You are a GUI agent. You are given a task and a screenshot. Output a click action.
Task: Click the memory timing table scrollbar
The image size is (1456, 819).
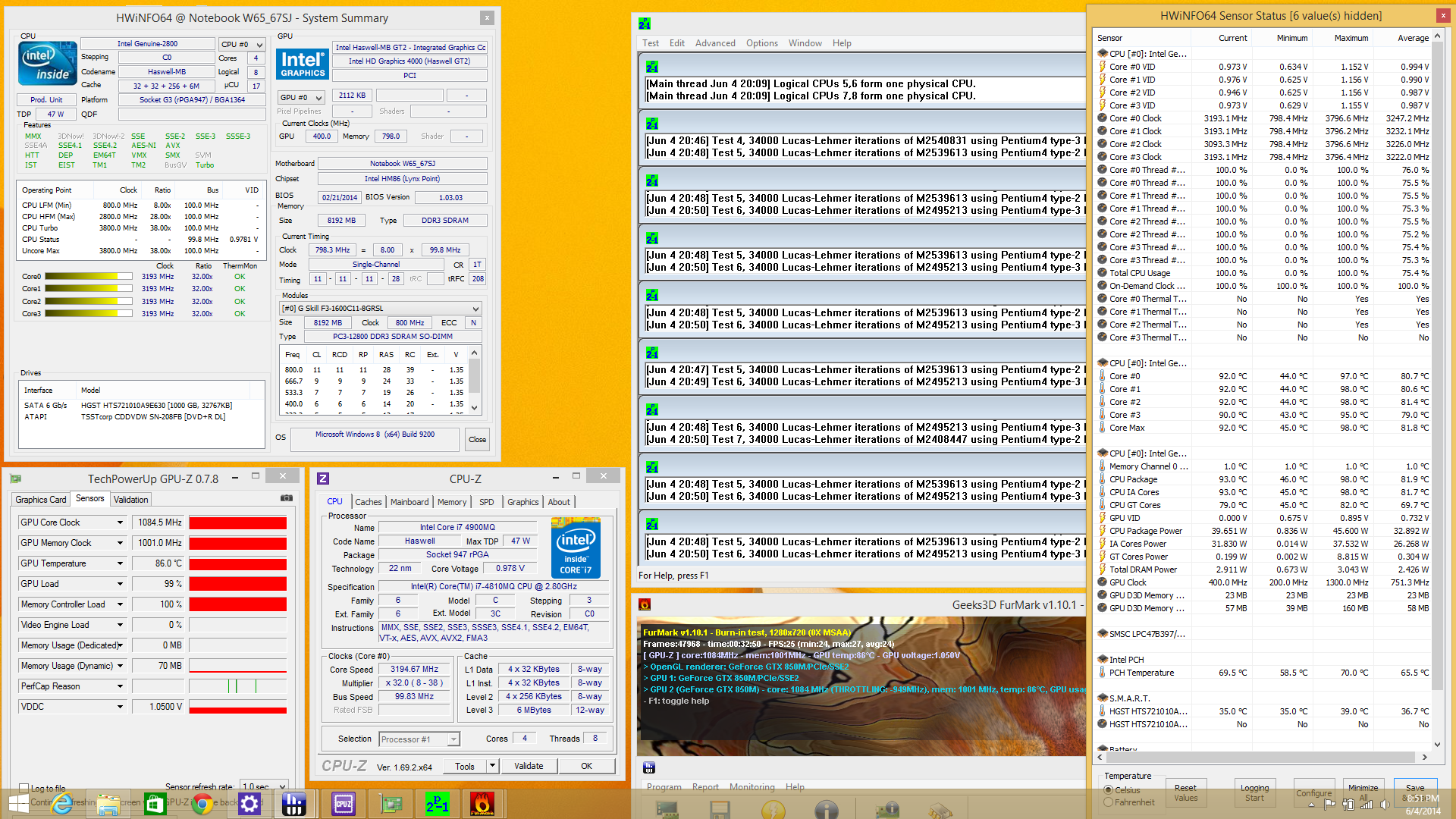[475, 380]
